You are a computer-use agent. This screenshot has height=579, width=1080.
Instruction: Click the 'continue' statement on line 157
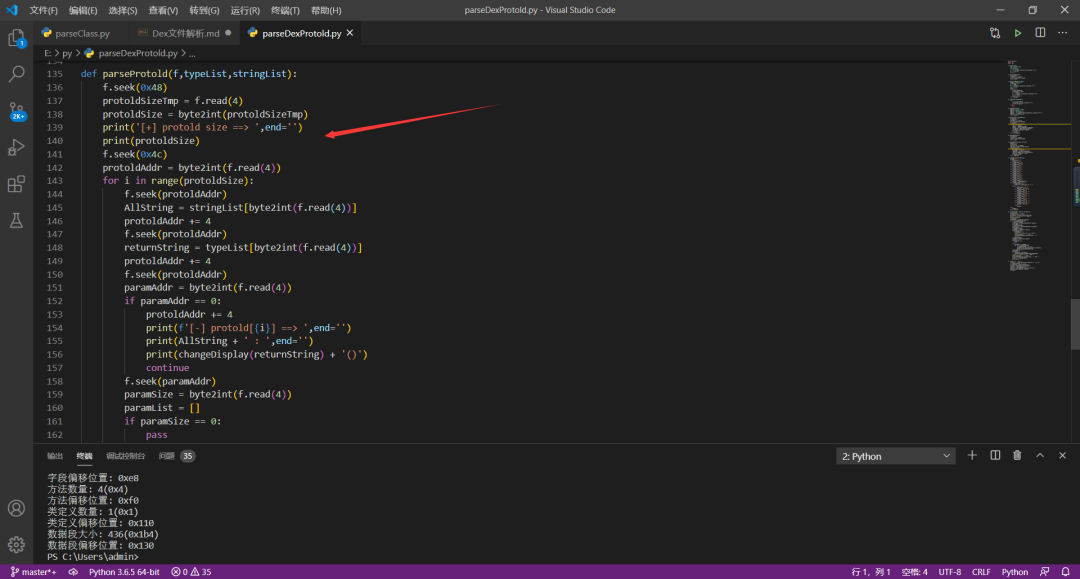(167, 368)
